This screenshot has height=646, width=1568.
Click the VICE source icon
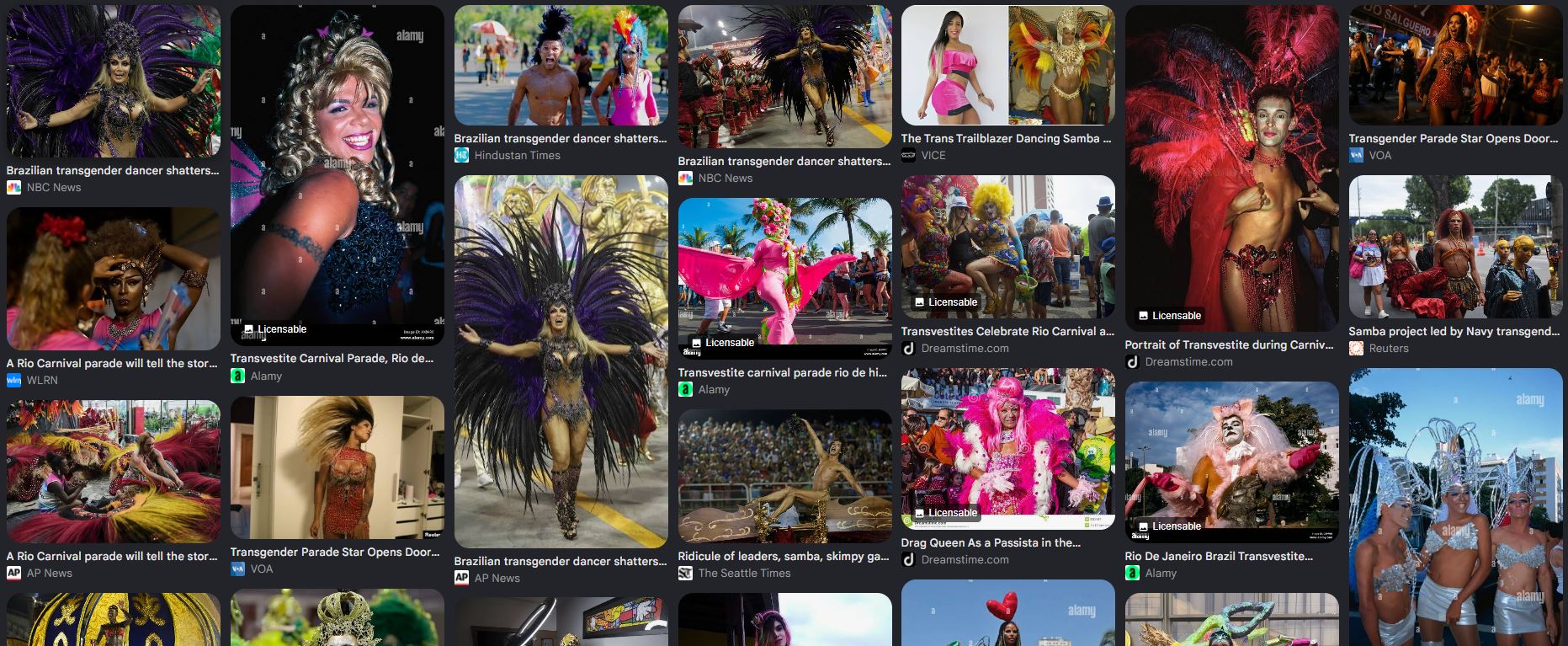click(x=908, y=156)
